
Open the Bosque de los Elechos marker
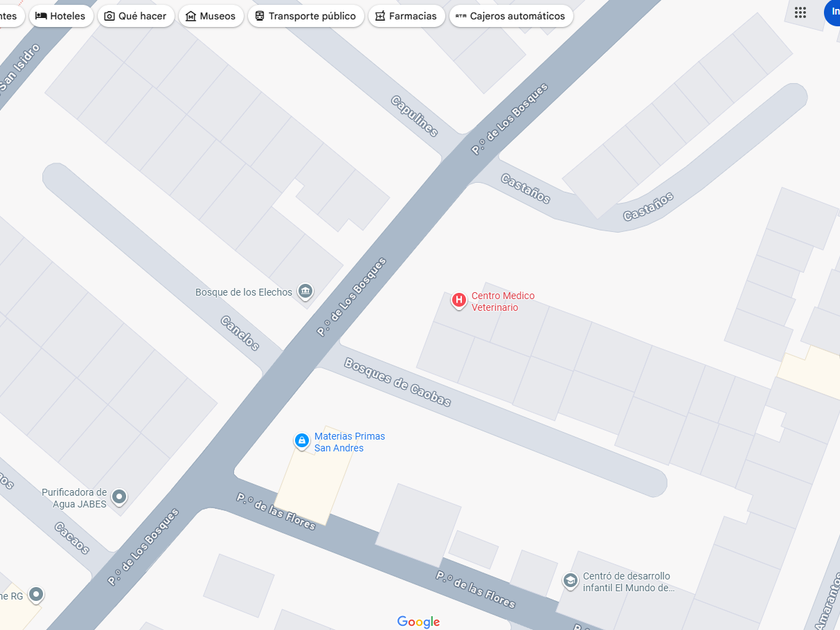305,291
